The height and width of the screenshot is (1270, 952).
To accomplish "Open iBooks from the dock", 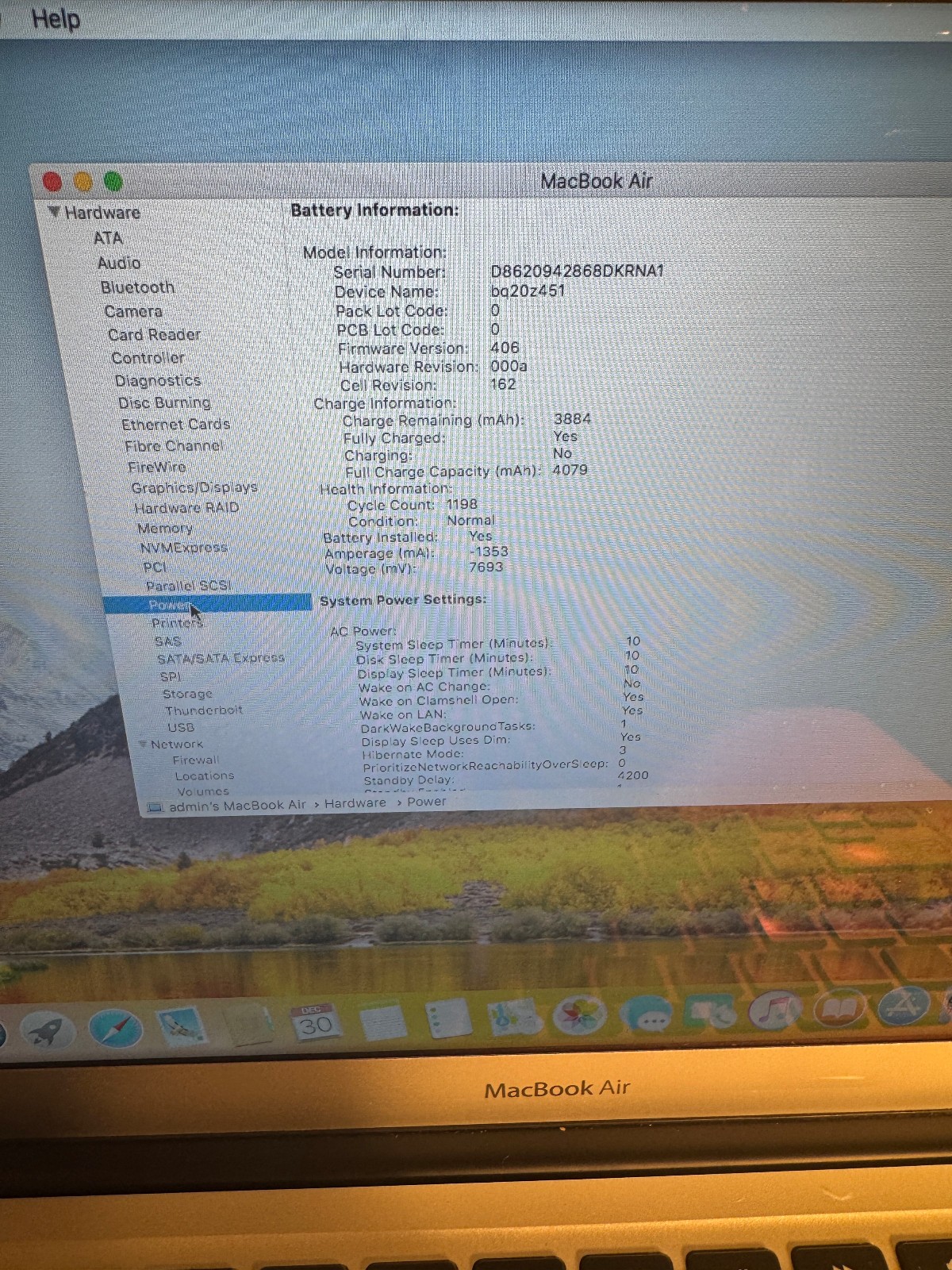I will tap(840, 1010).
